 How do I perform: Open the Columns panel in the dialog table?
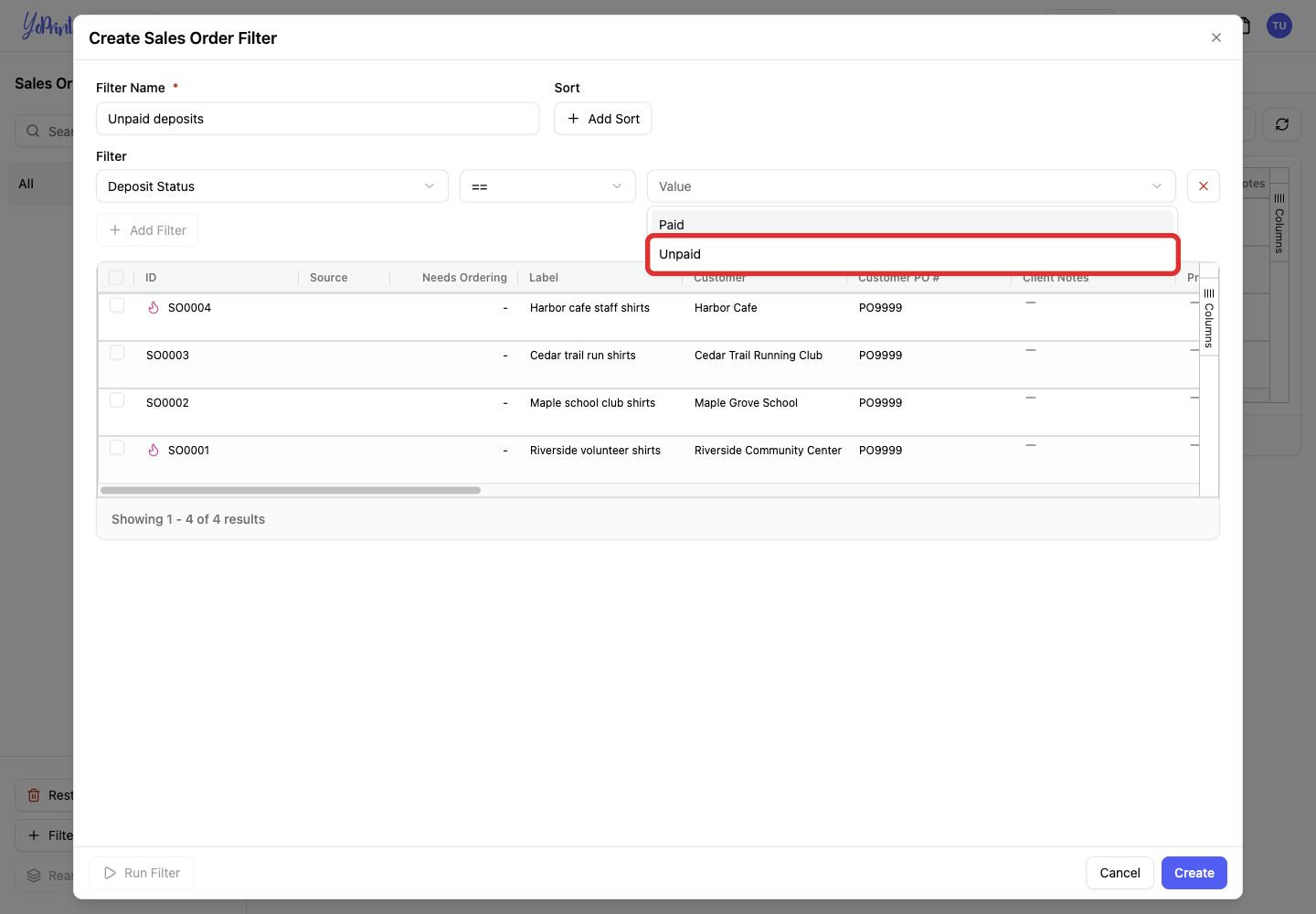[1208, 317]
